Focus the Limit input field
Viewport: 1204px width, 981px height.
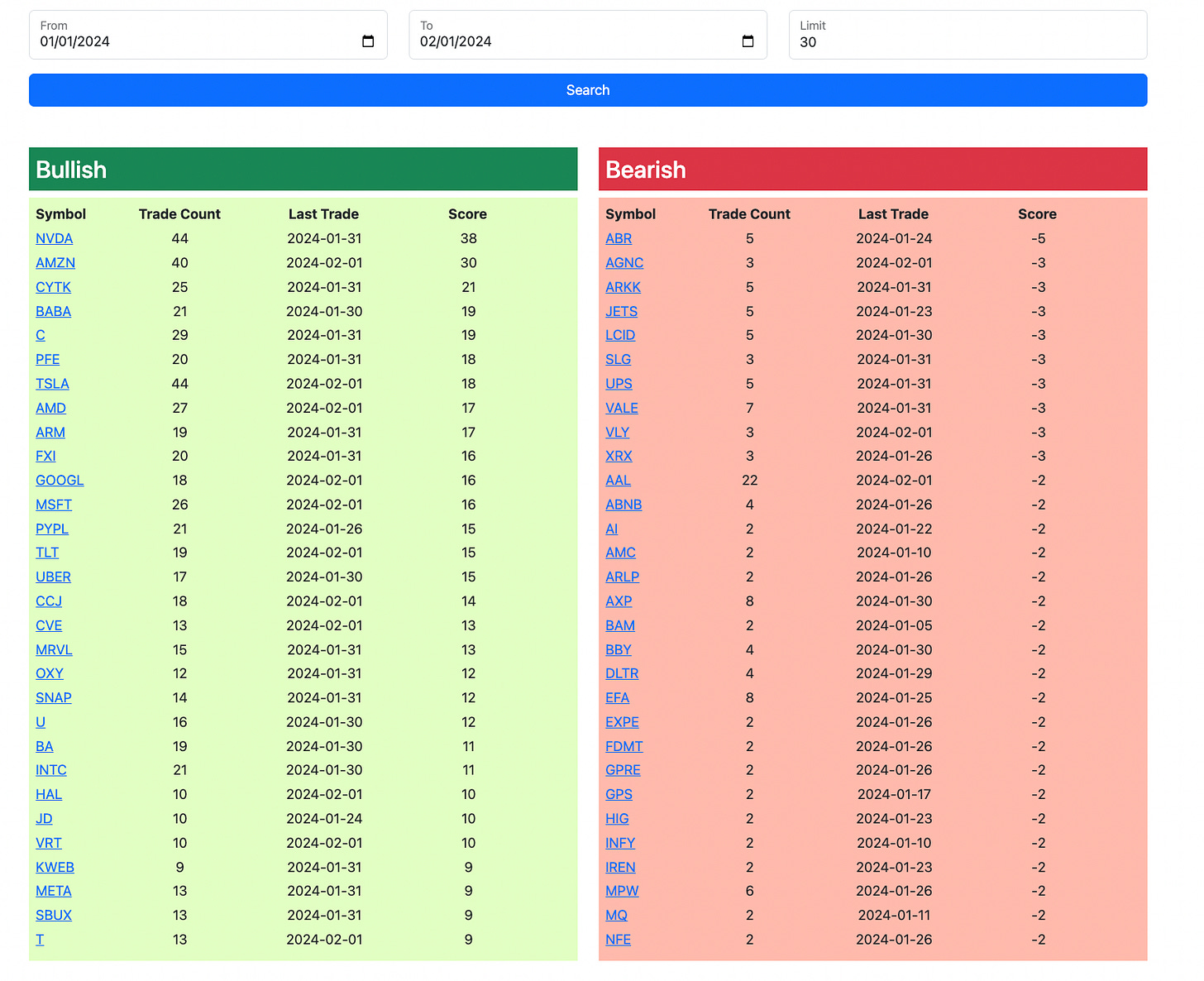point(967,35)
